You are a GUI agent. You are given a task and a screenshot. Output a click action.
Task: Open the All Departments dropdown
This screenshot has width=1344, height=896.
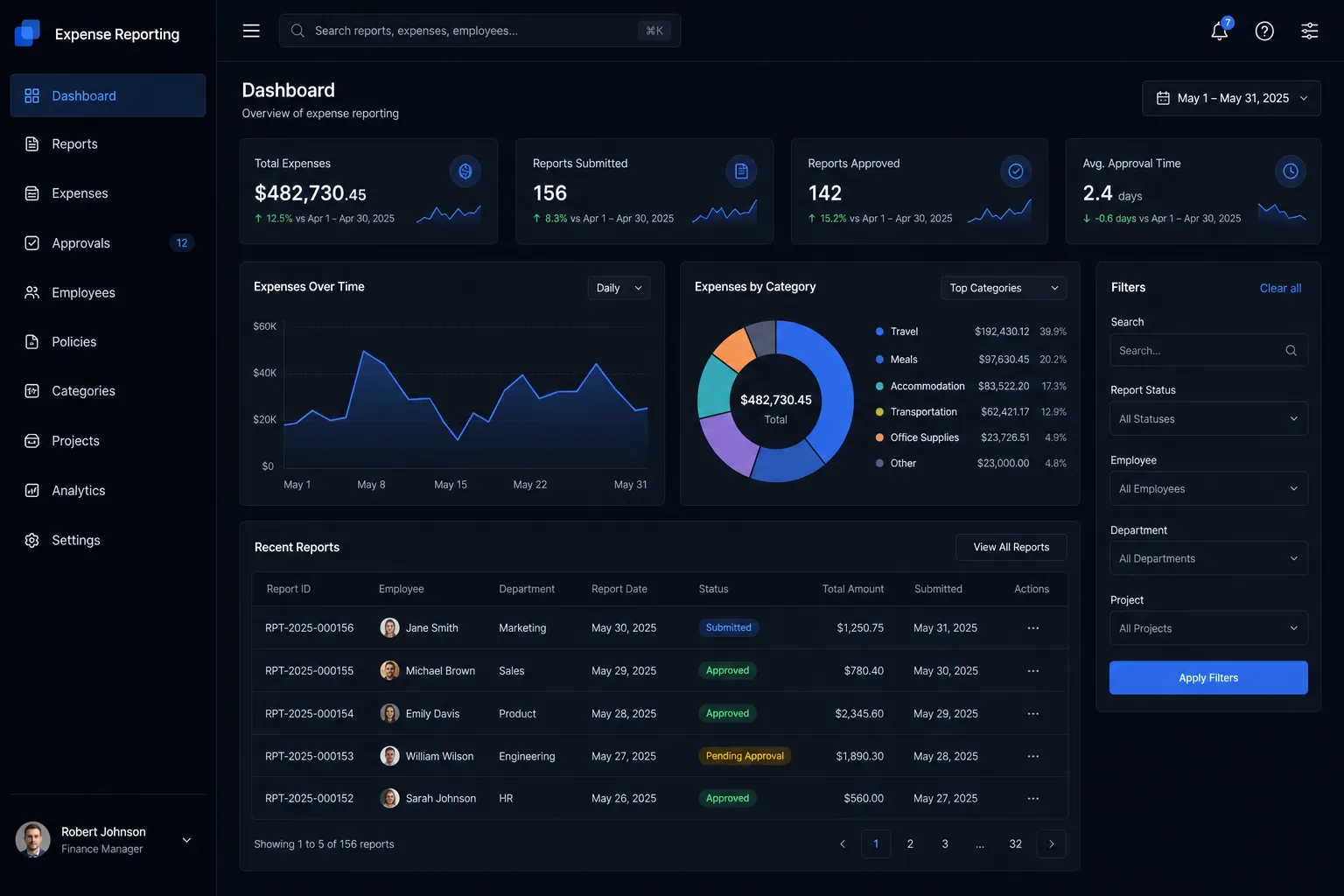click(x=1208, y=558)
